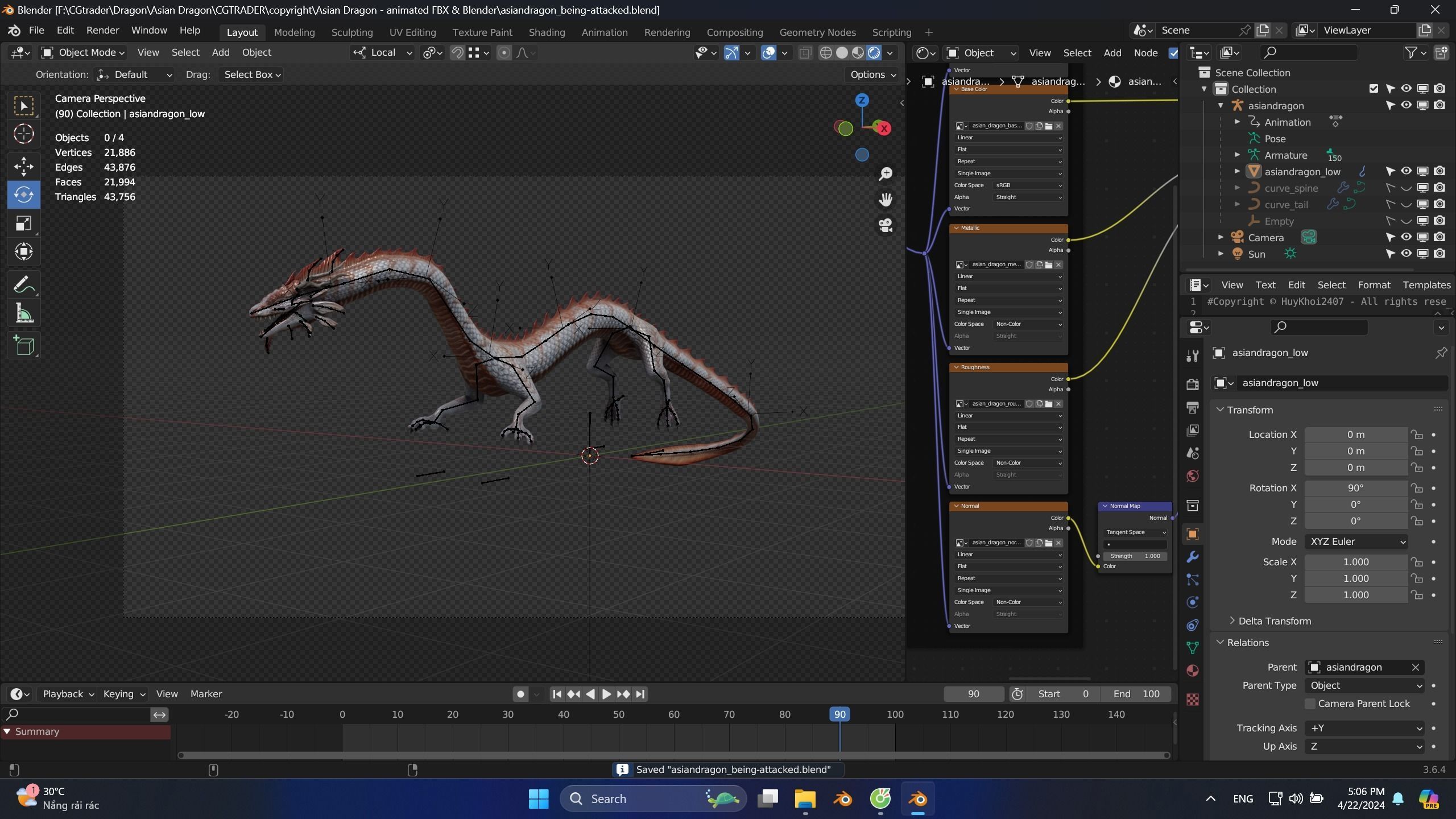This screenshot has height=819, width=1456.
Task: Toggle the camera view icon in viewport
Action: click(x=886, y=225)
